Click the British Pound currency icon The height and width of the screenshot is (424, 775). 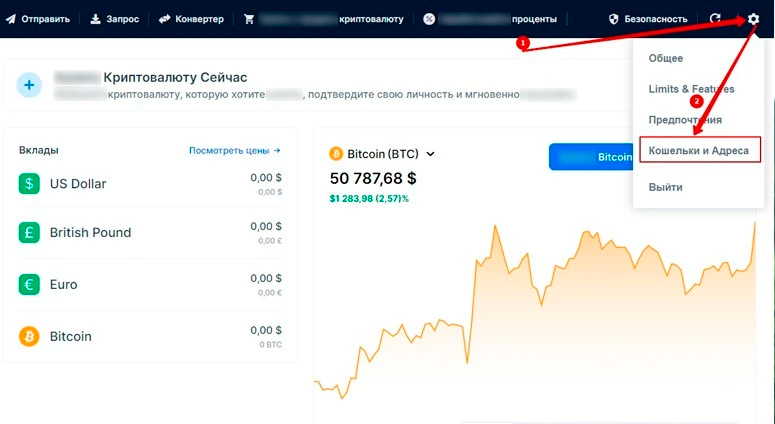coord(29,232)
